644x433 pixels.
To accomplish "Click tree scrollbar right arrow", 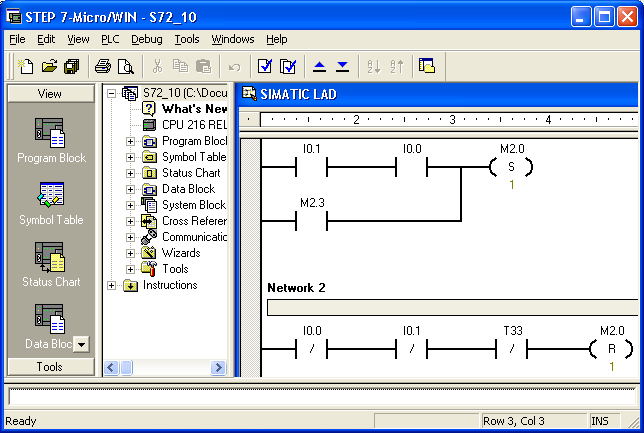I will [x=218, y=367].
